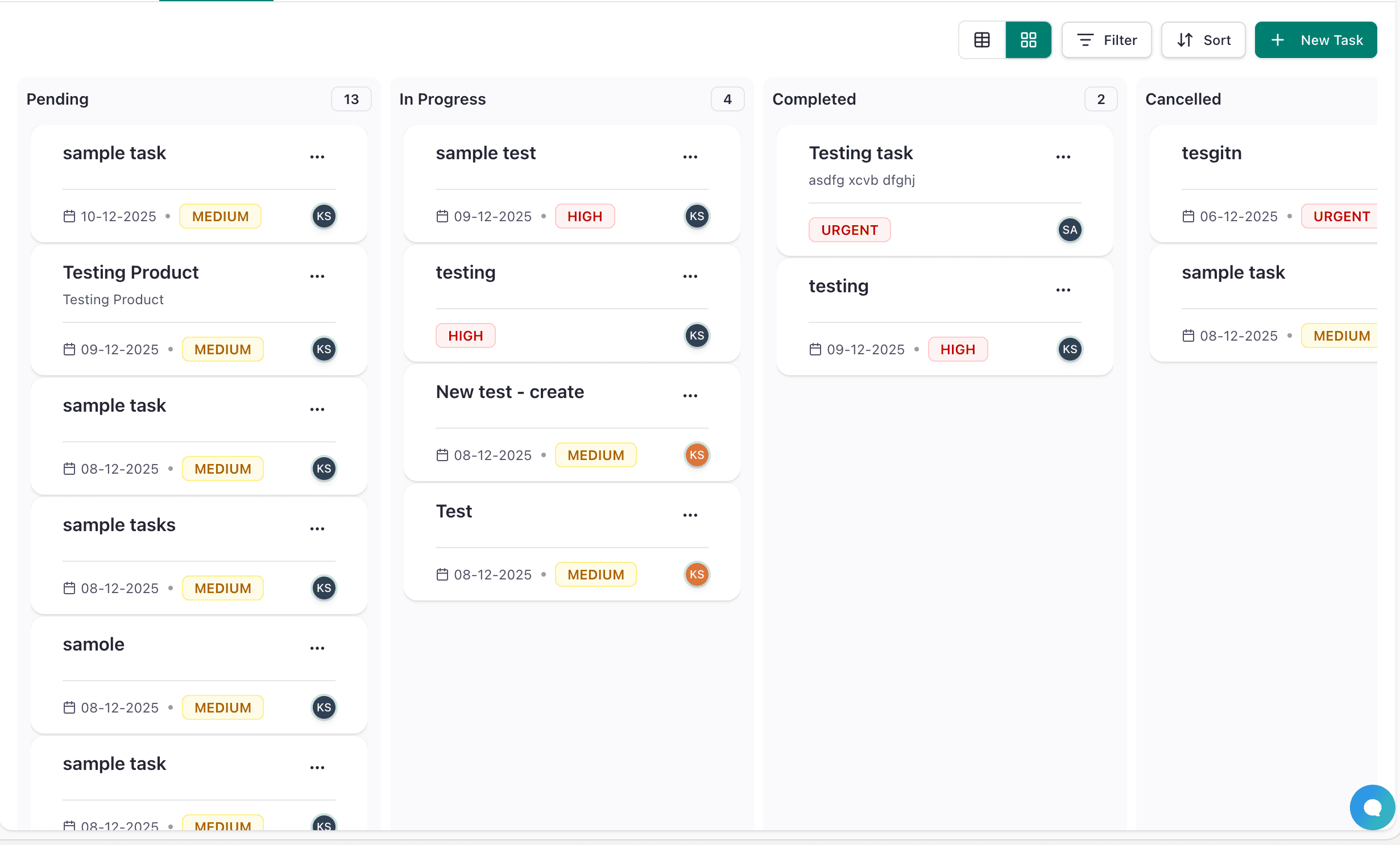Screen dimensions: 1400x845
Task: Click SA avatar on 'Testing task' card
Action: click(1070, 230)
